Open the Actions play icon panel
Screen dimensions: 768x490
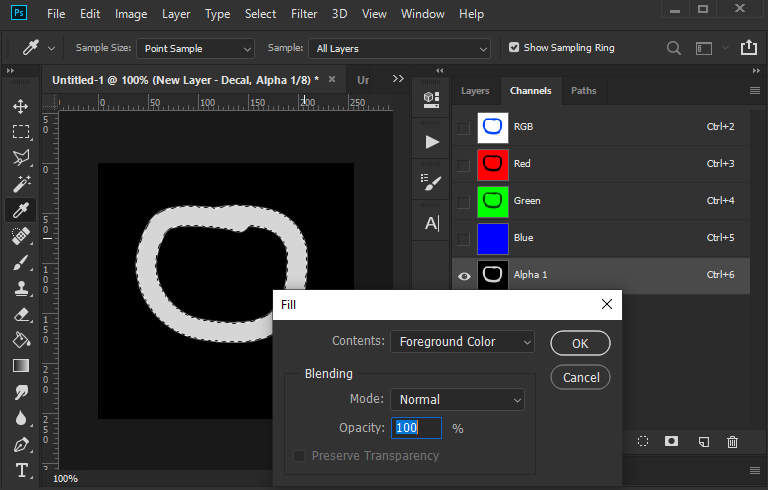(x=431, y=142)
